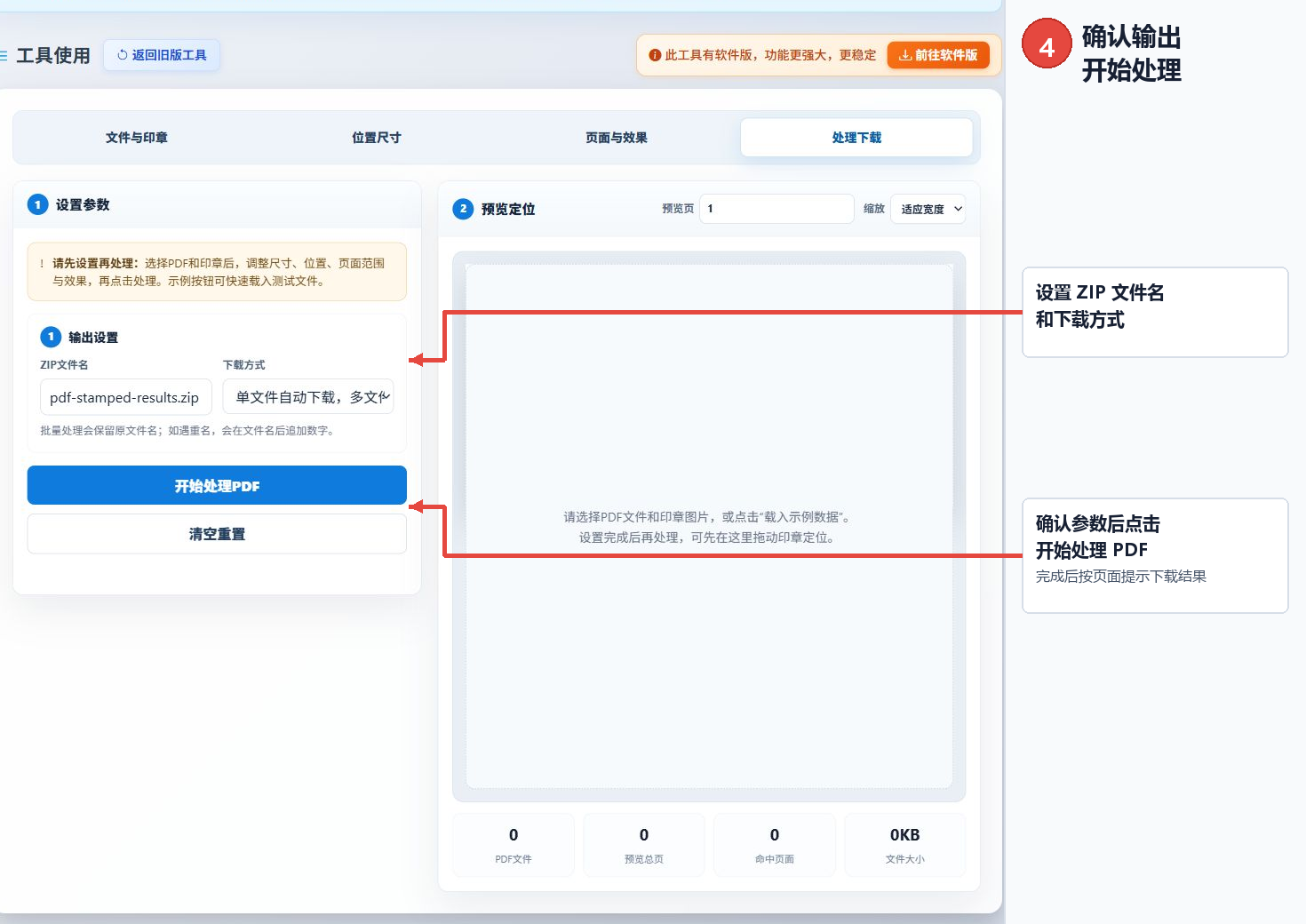Click the 预览页 number field

(x=776, y=209)
